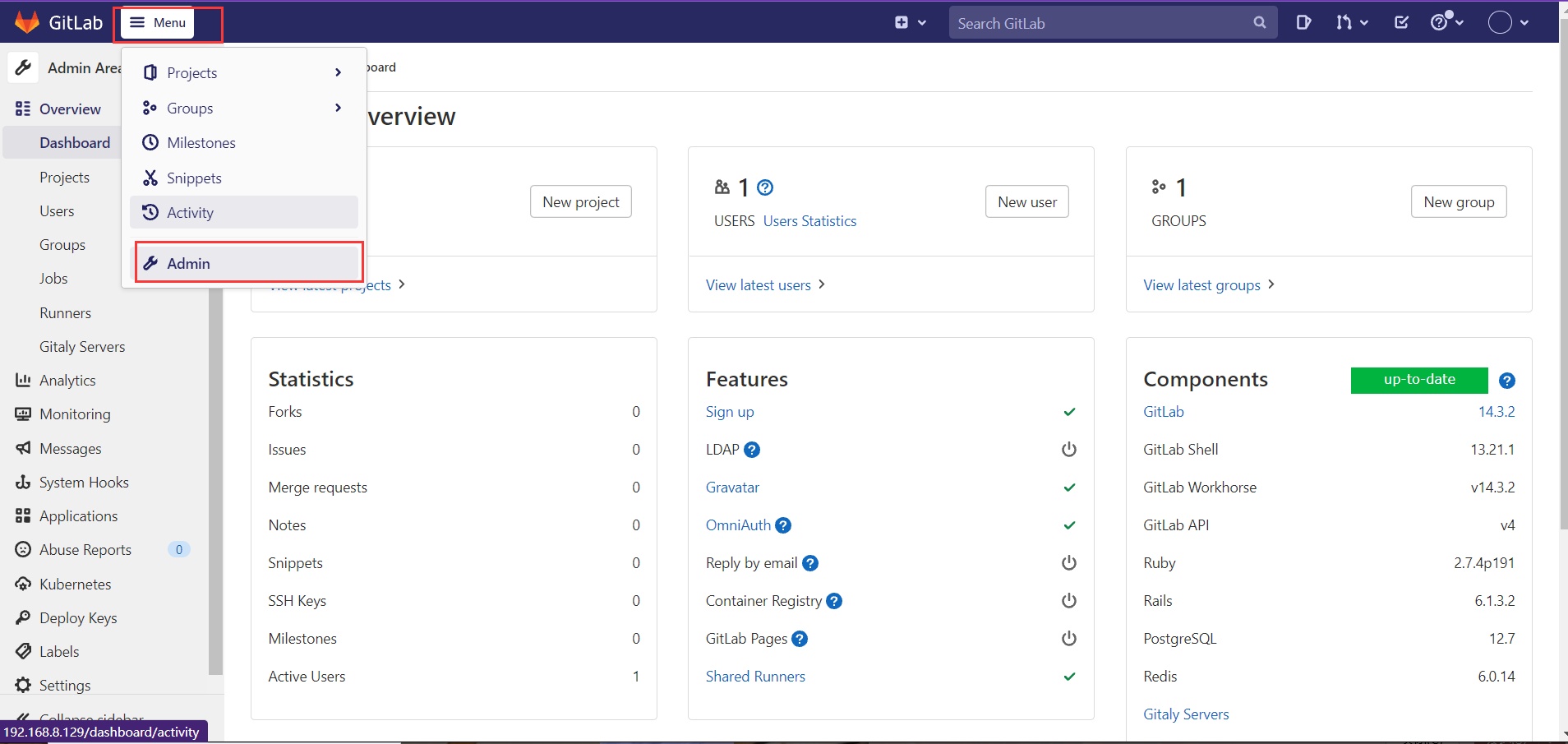The height and width of the screenshot is (744, 1568).
Task: Open the 14.3.2 version link
Action: [x=1497, y=412]
